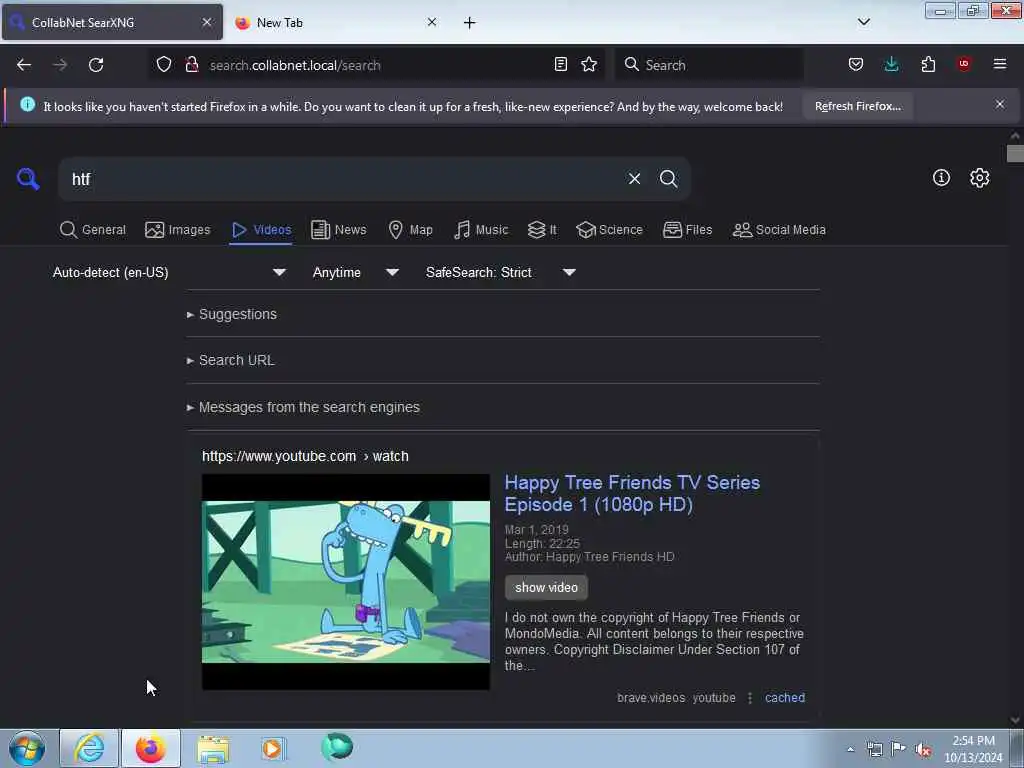Go back using the browser back arrow

(x=24, y=65)
